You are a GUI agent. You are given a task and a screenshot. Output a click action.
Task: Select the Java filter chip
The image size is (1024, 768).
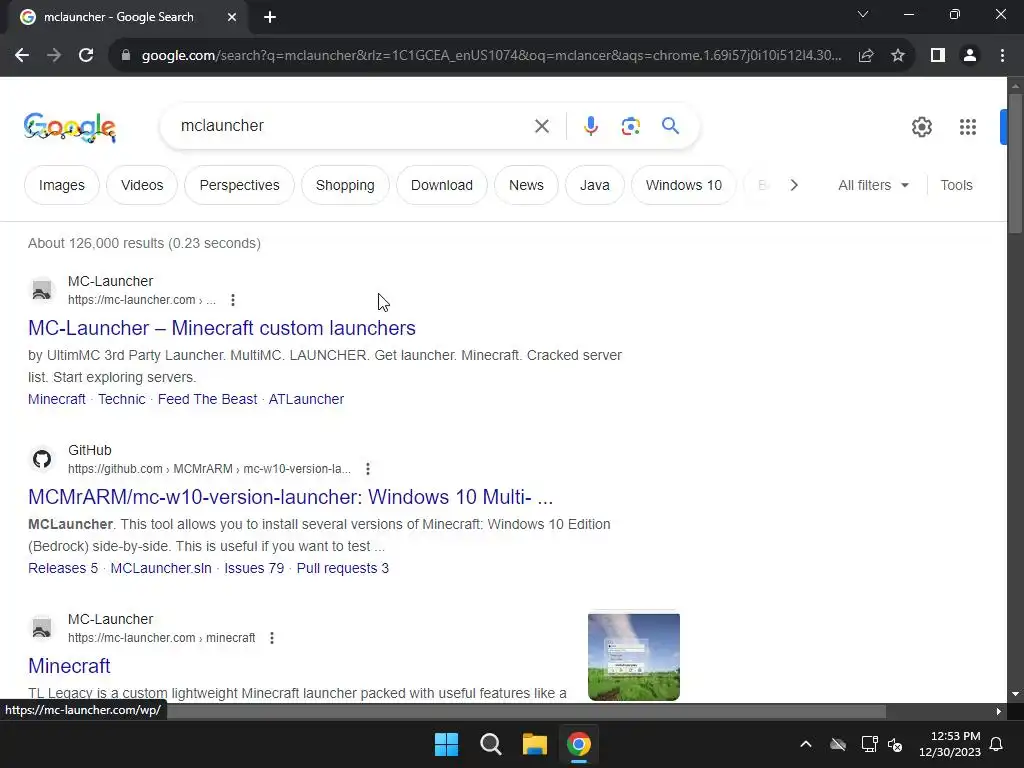[594, 185]
